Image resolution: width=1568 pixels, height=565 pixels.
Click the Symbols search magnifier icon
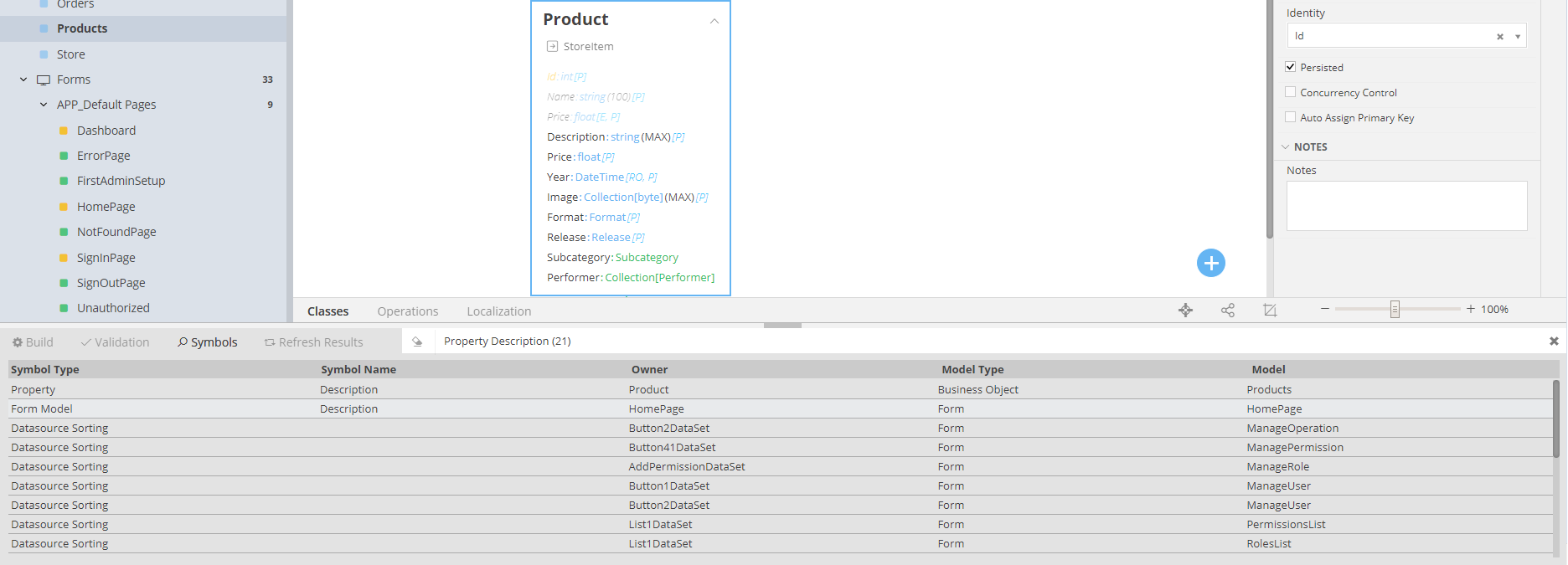click(182, 342)
